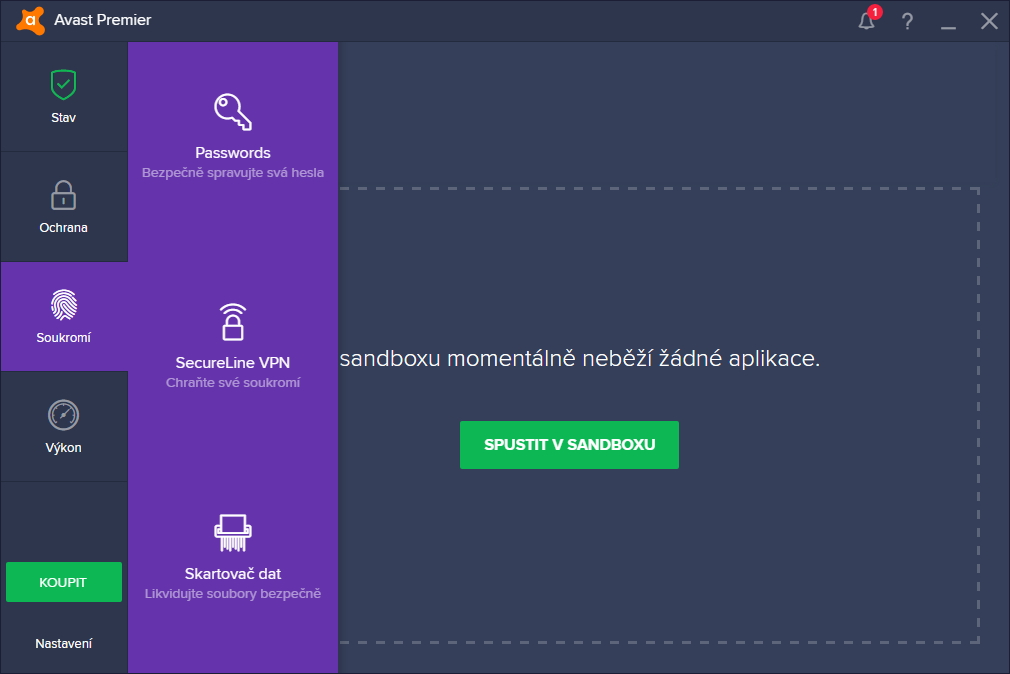This screenshot has height=674, width=1010.
Task: Click the Avast Premier title text
Action: 102,20
